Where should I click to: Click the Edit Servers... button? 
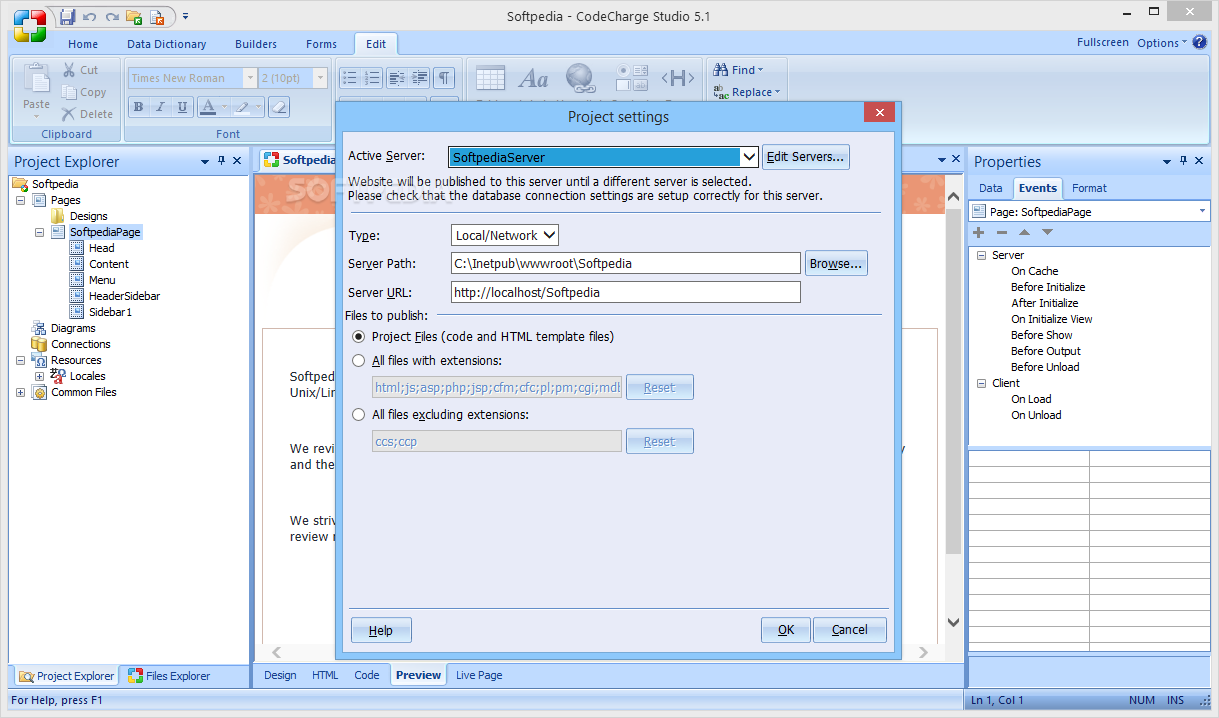point(806,157)
